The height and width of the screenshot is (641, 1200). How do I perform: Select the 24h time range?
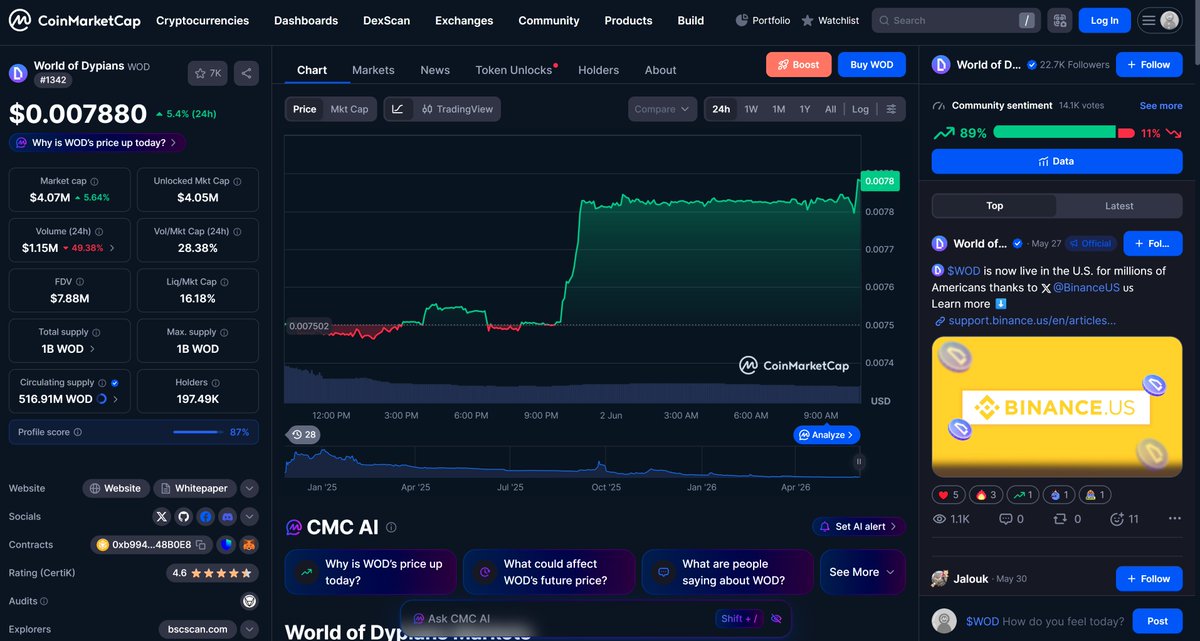[721, 109]
